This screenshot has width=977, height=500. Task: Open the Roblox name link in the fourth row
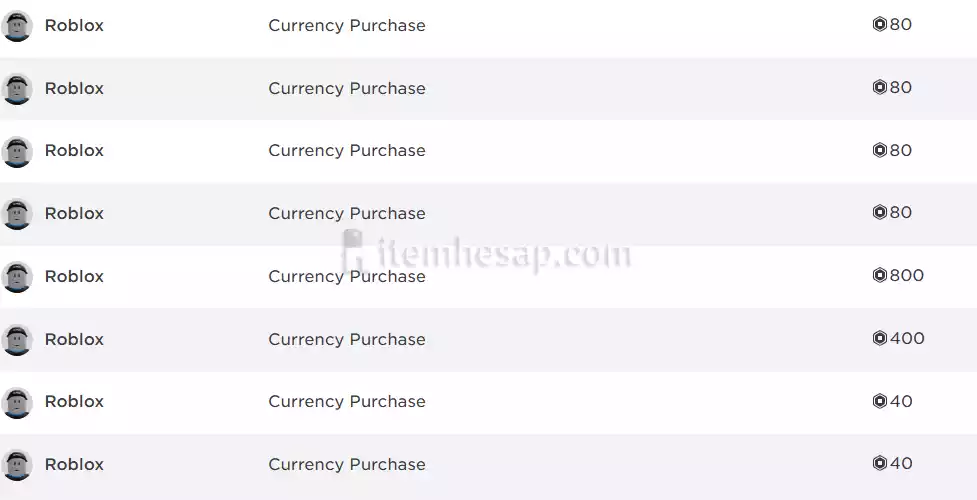coord(74,214)
